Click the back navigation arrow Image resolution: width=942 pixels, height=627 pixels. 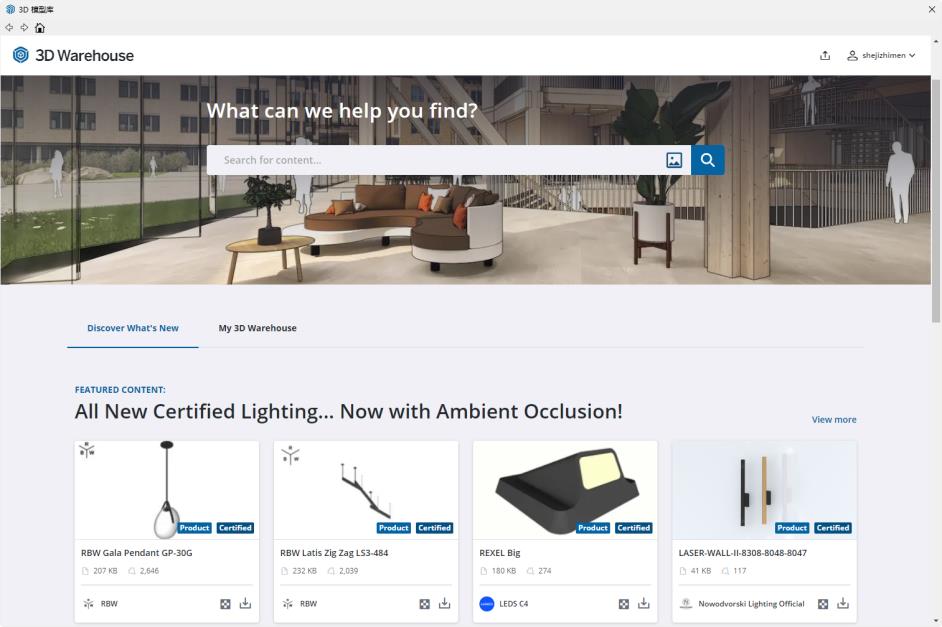9,28
